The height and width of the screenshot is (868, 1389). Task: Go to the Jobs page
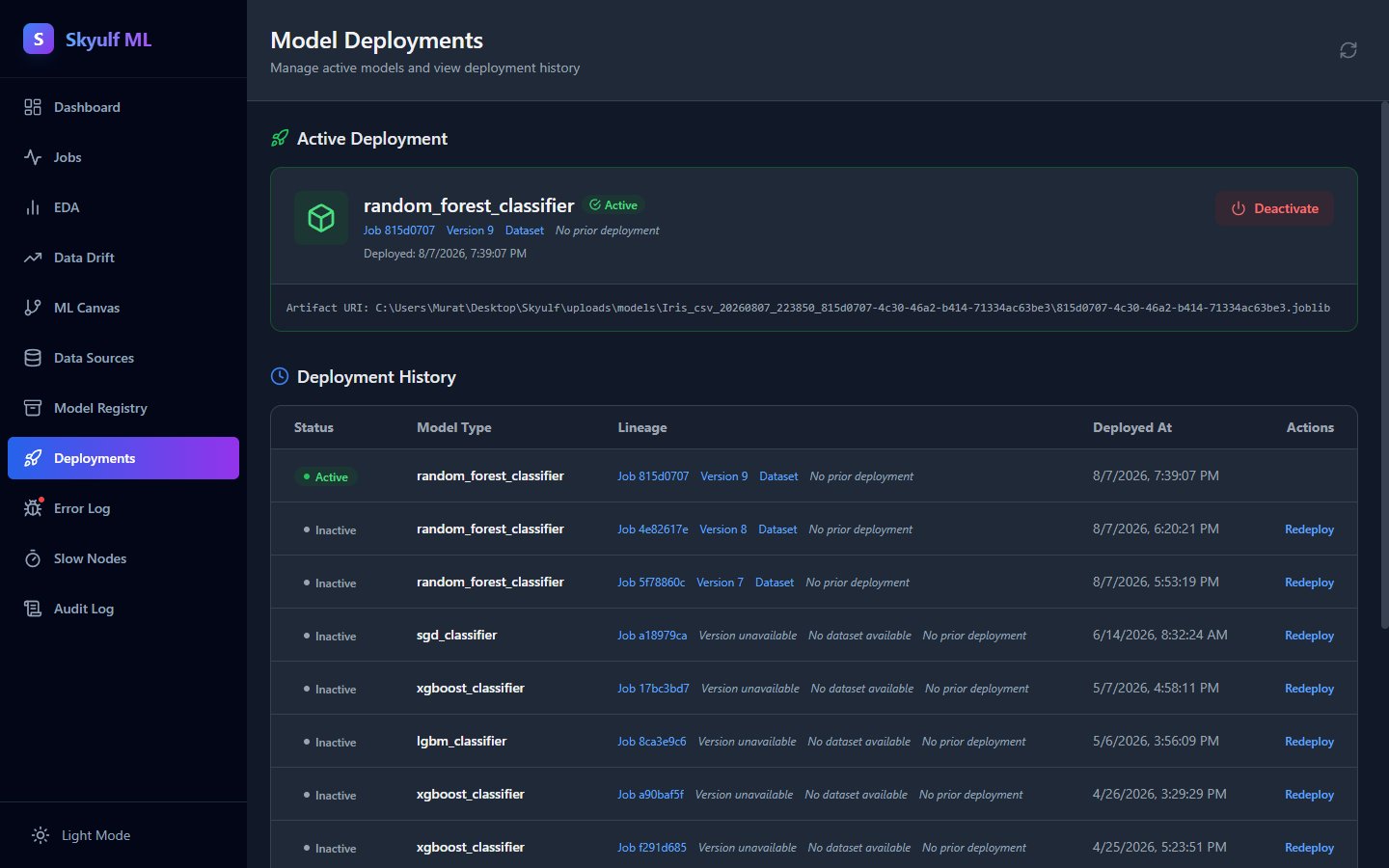click(x=123, y=157)
